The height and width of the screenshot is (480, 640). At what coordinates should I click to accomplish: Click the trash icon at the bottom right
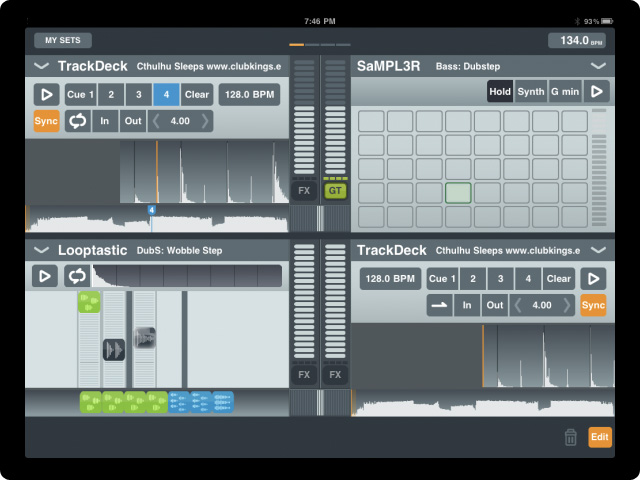[570, 437]
